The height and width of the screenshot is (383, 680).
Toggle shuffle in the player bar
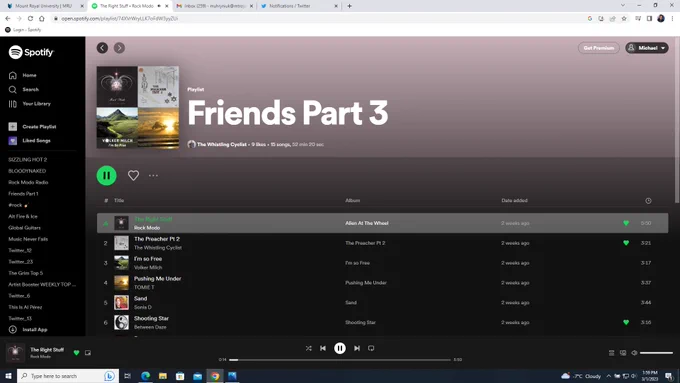coord(308,348)
